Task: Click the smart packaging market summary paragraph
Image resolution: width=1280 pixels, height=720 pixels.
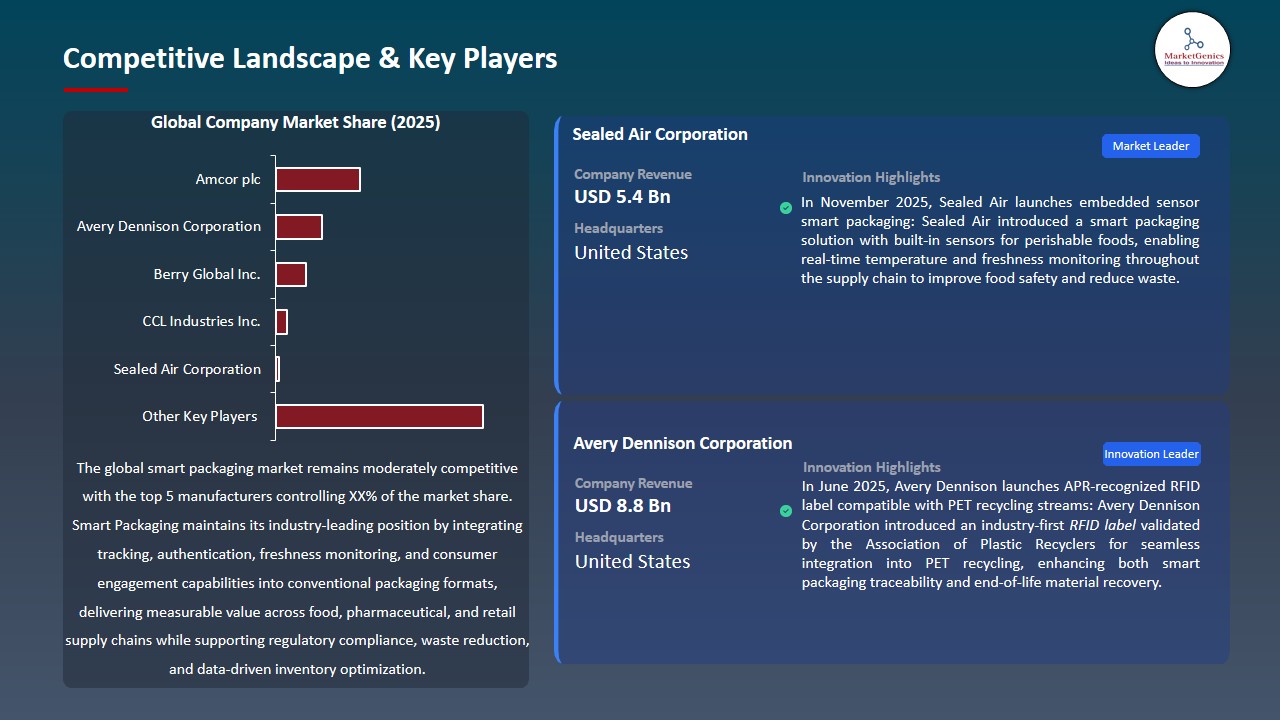Action: (296, 568)
